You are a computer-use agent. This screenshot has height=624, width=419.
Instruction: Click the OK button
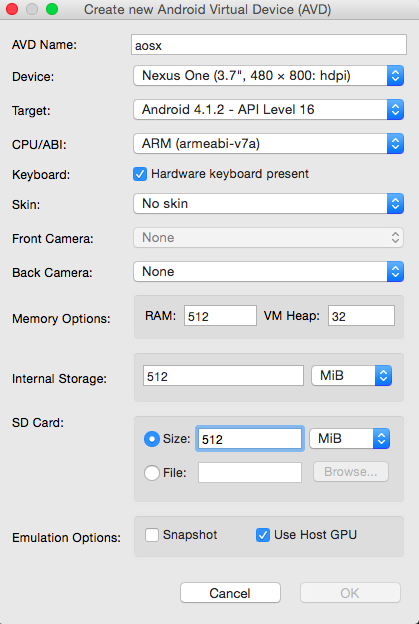(350, 593)
